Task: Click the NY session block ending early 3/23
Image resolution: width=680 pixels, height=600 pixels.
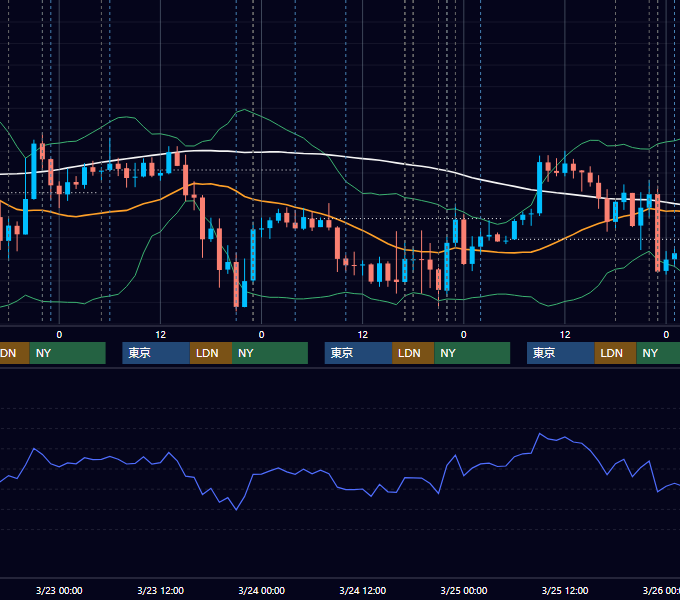Action: point(68,353)
